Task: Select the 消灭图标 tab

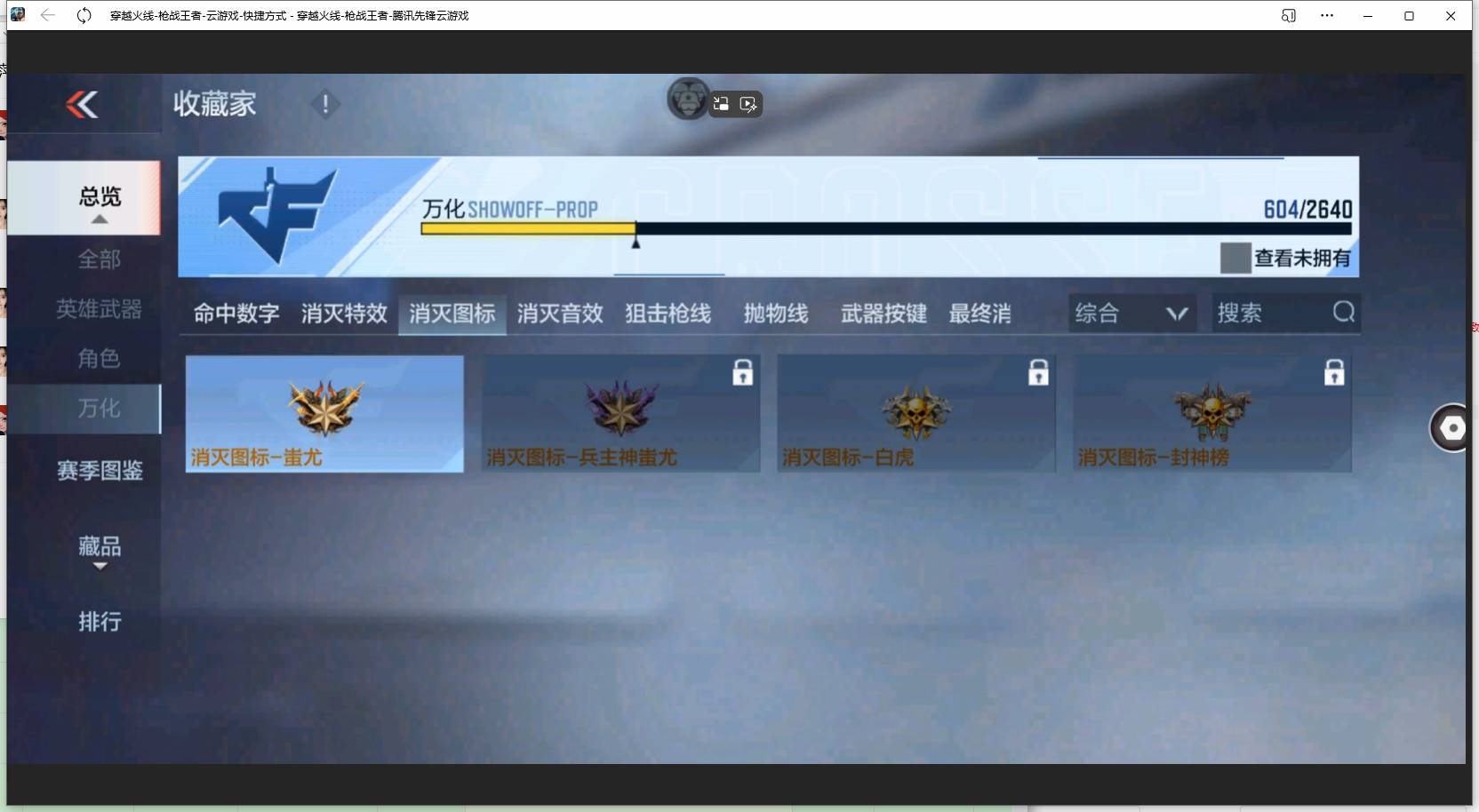Action: point(452,314)
